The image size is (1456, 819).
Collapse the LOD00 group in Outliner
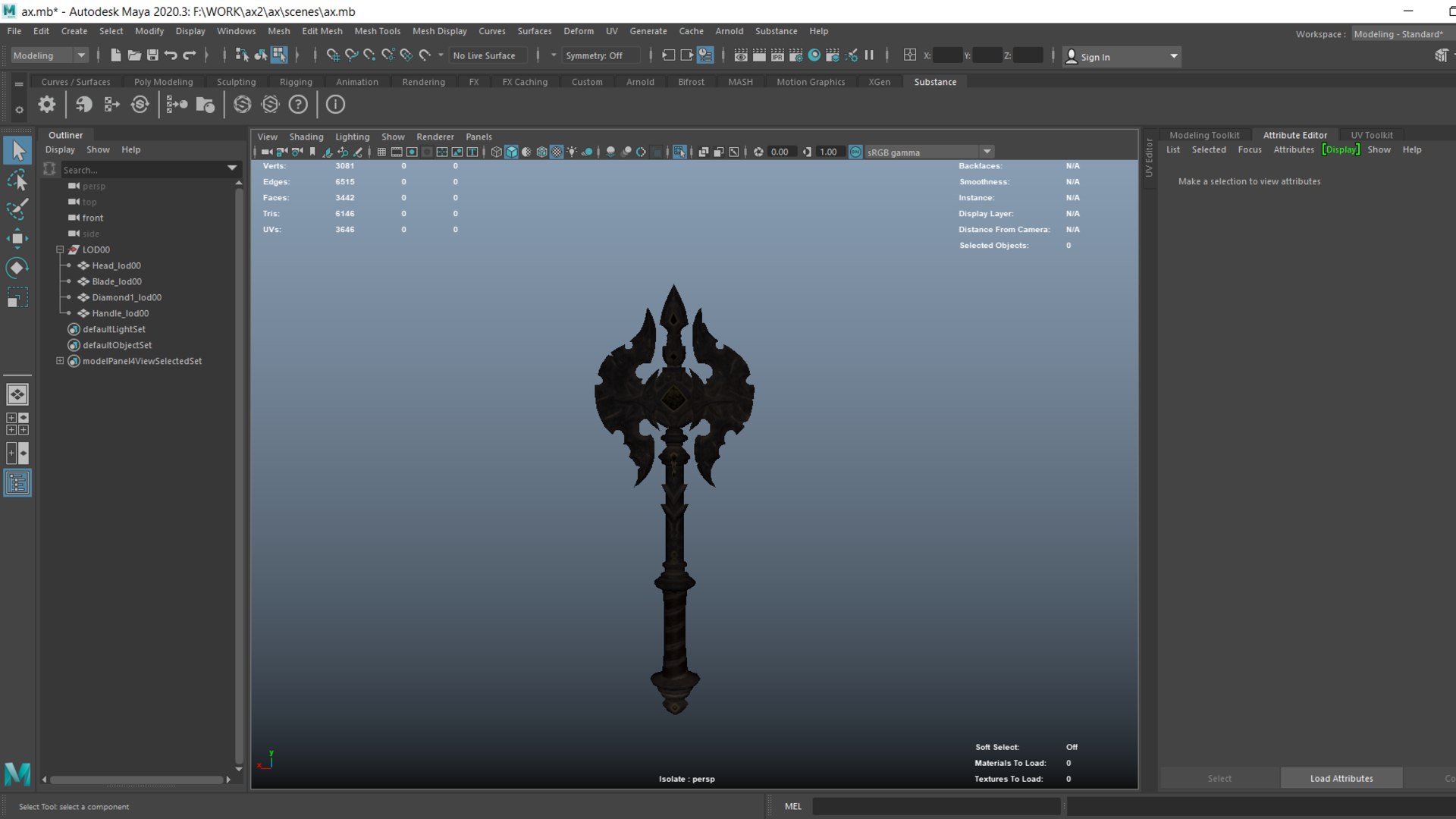coord(60,249)
